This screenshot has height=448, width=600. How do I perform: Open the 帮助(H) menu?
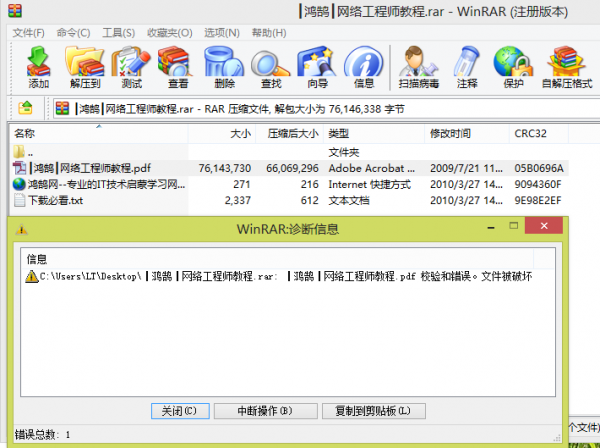269,33
